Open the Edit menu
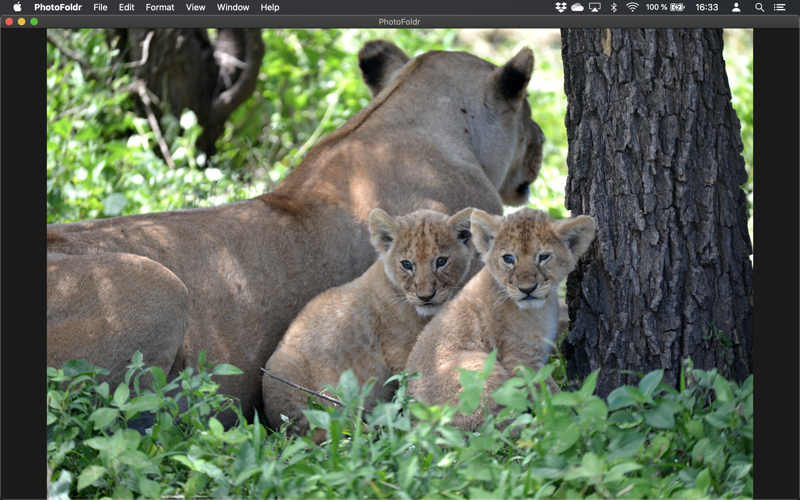This screenshot has height=500, width=800. pyautogui.click(x=127, y=7)
